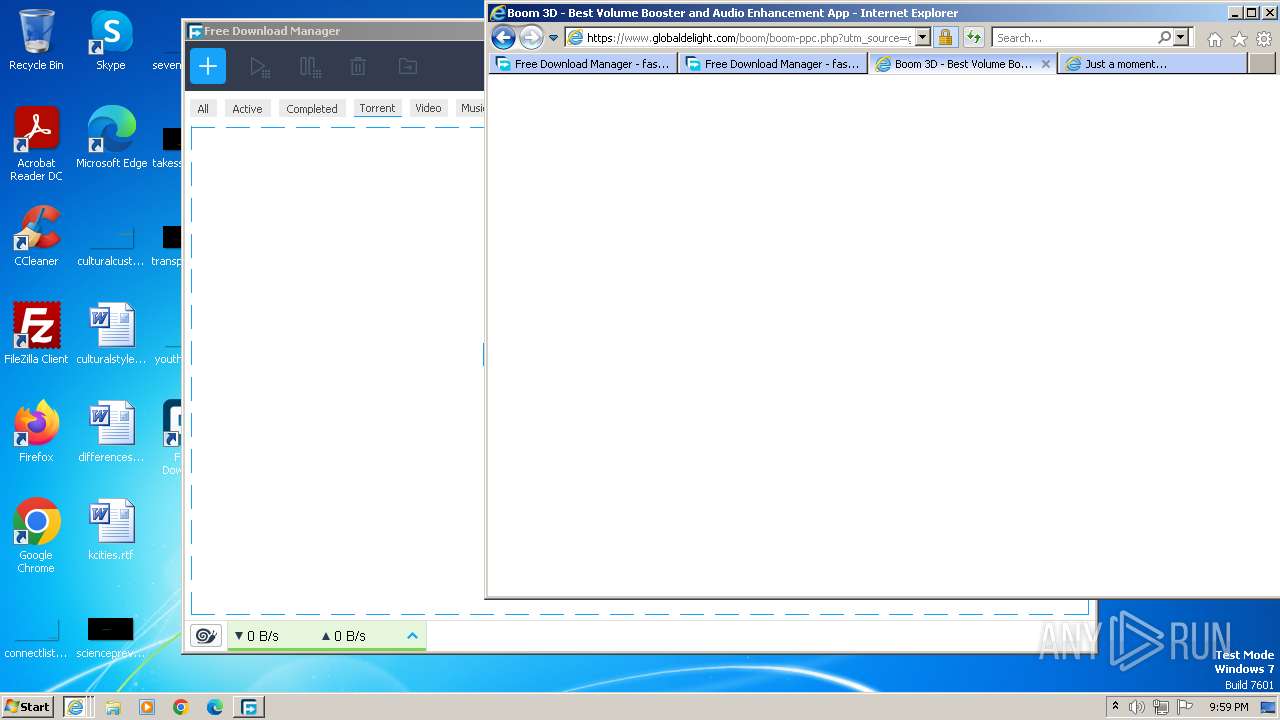Select kcities.rtf desktop file
Viewport: 1280px width, 720px height.
111,530
